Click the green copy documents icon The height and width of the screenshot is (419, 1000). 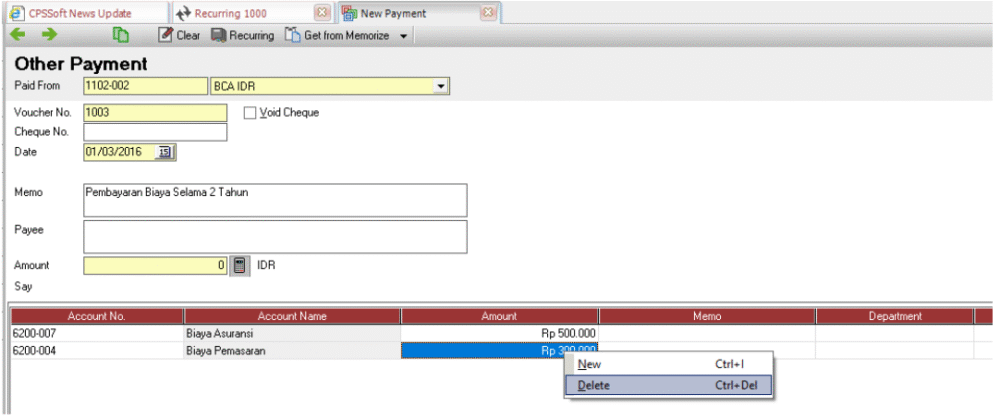(x=121, y=35)
